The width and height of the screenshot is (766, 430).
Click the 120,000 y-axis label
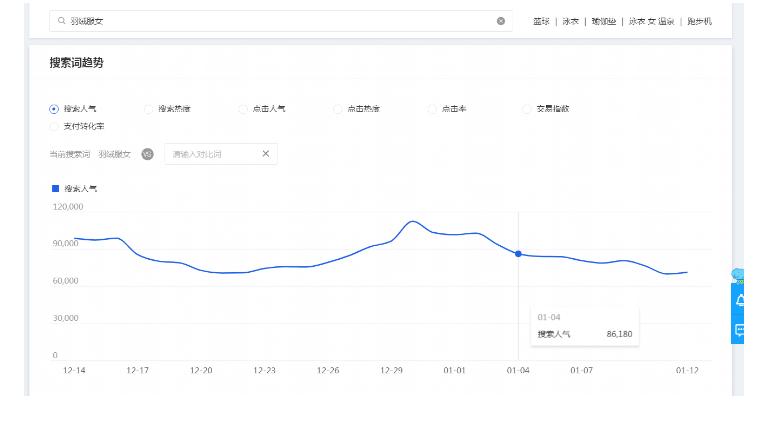[68, 207]
